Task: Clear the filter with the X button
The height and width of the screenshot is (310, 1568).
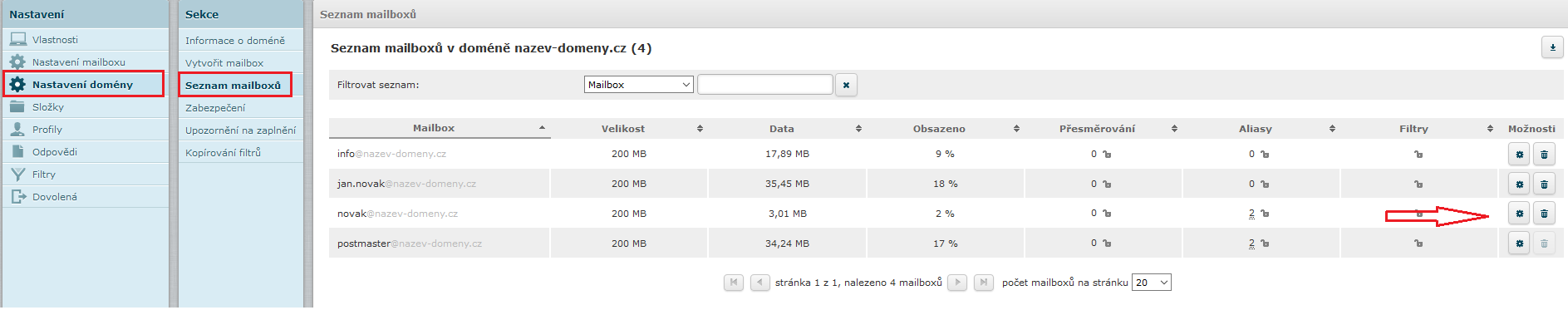Action: [x=846, y=85]
